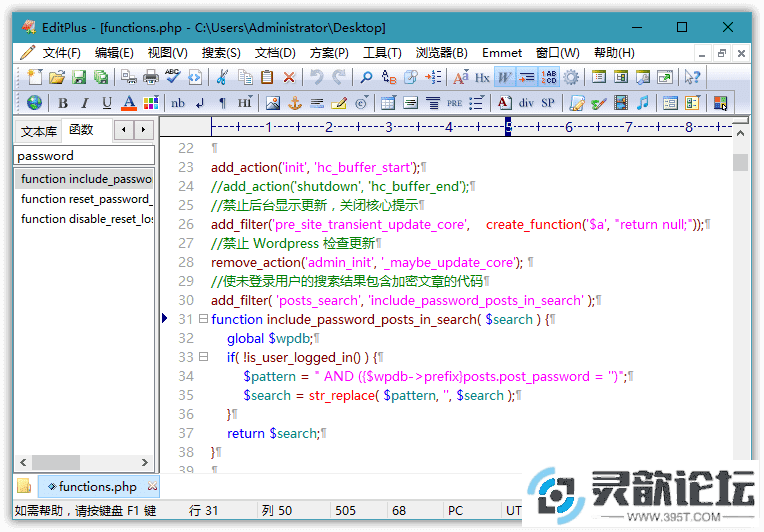Toggle the Directory window icon
This screenshot has width=764, height=532.
[621, 77]
